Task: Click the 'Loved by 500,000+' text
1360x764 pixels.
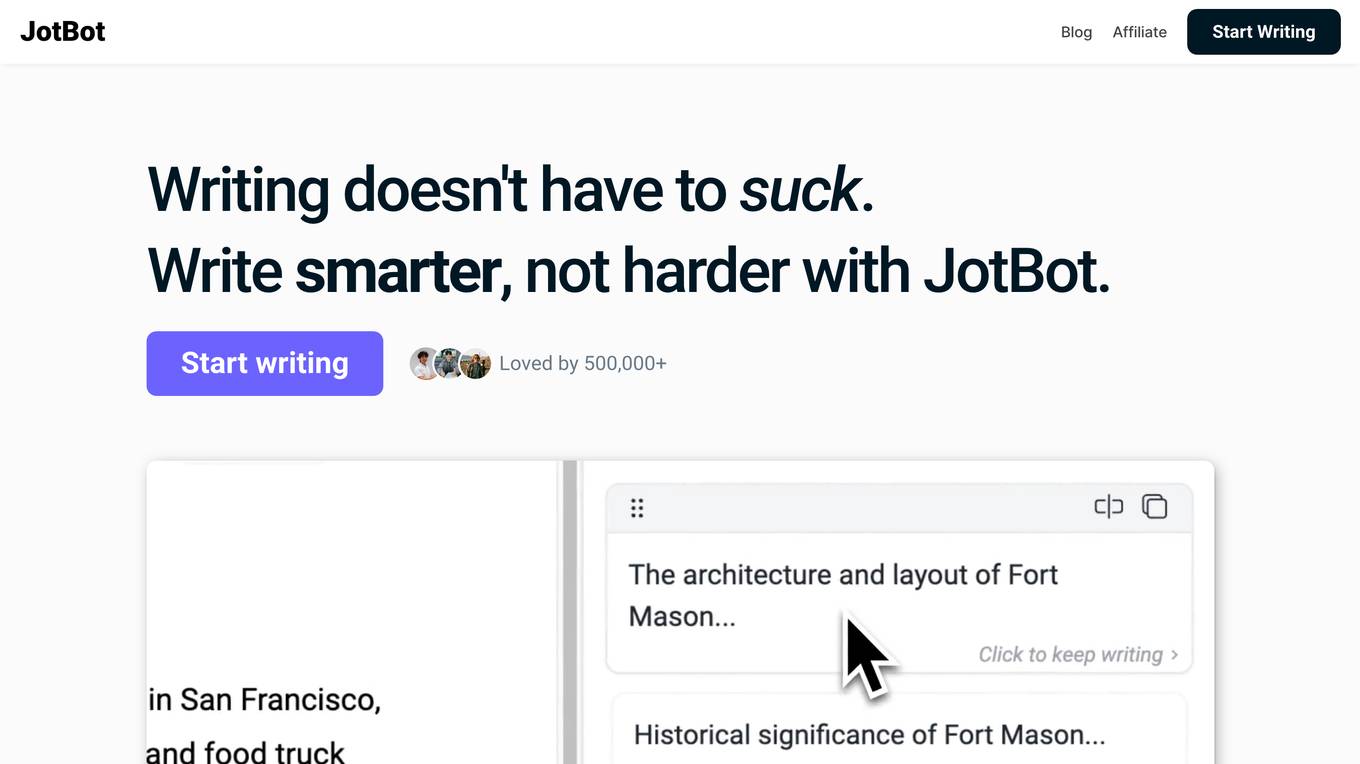Action: click(x=583, y=363)
